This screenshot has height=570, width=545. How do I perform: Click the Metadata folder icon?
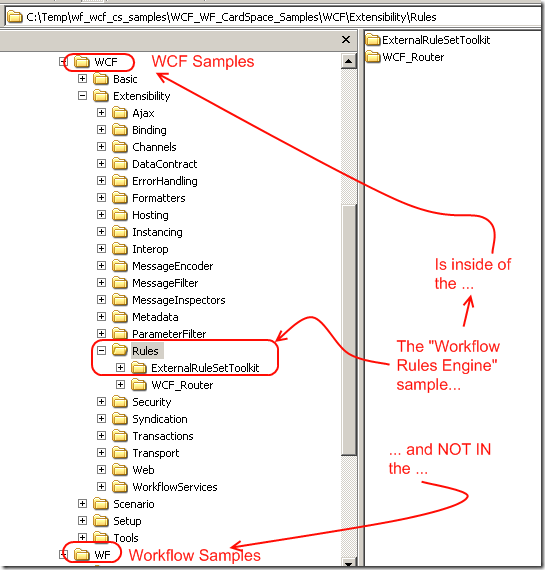[120, 317]
